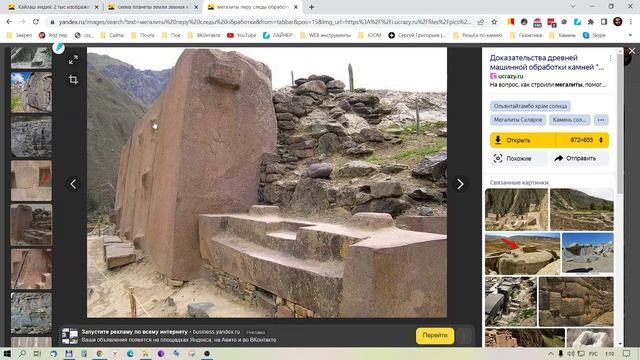Open the Камень bookmarks folder
Viewport: 640px width, 360px height.
(x=563, y=36)
